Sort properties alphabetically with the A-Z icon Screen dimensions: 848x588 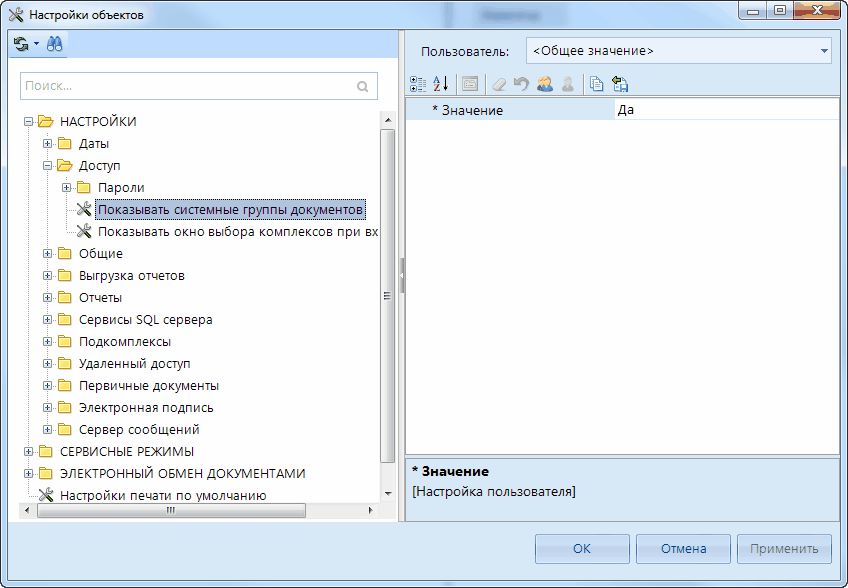[441, 84]
